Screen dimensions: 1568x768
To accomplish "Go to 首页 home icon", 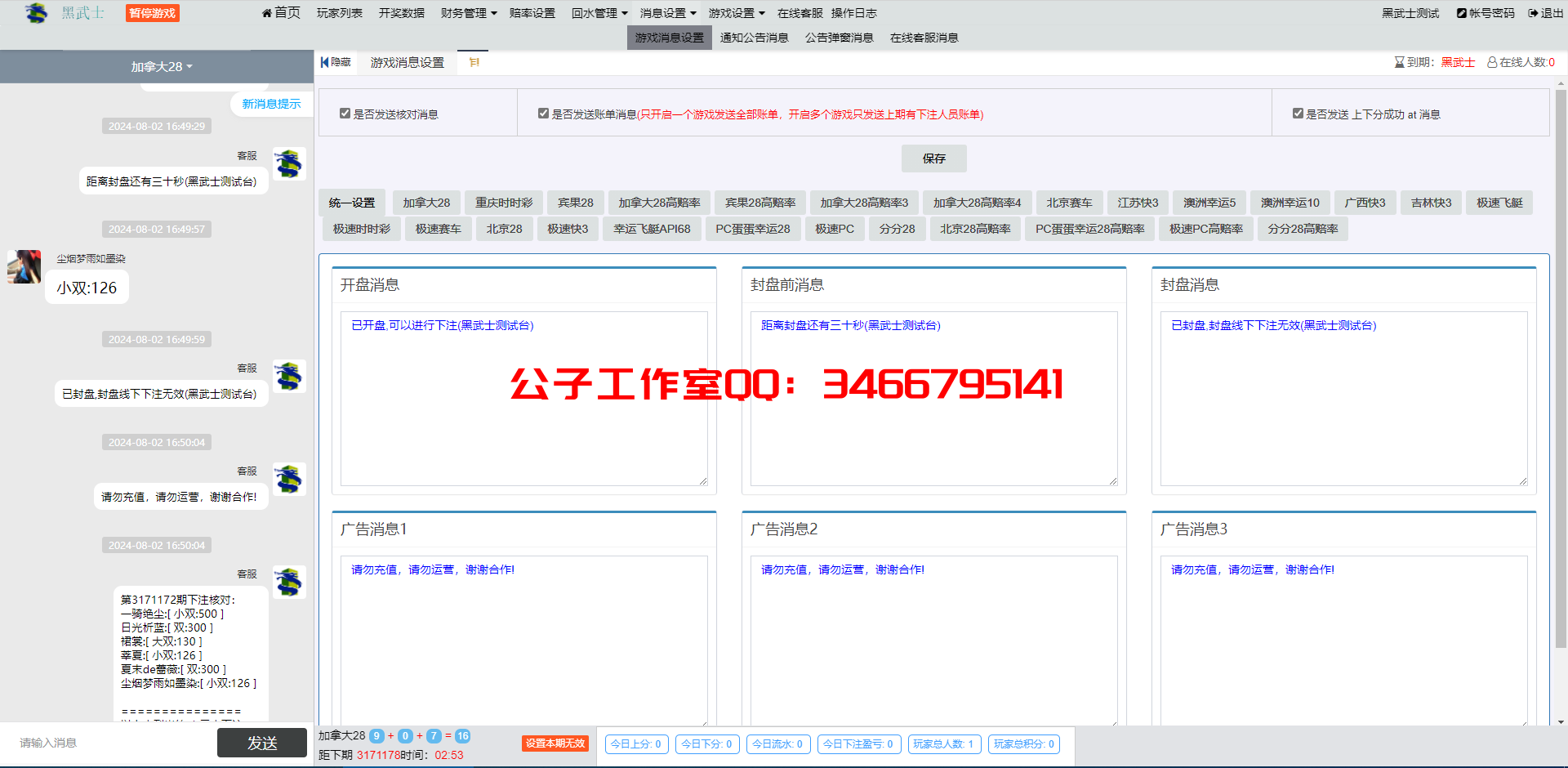I will click(x=266, y=13).
